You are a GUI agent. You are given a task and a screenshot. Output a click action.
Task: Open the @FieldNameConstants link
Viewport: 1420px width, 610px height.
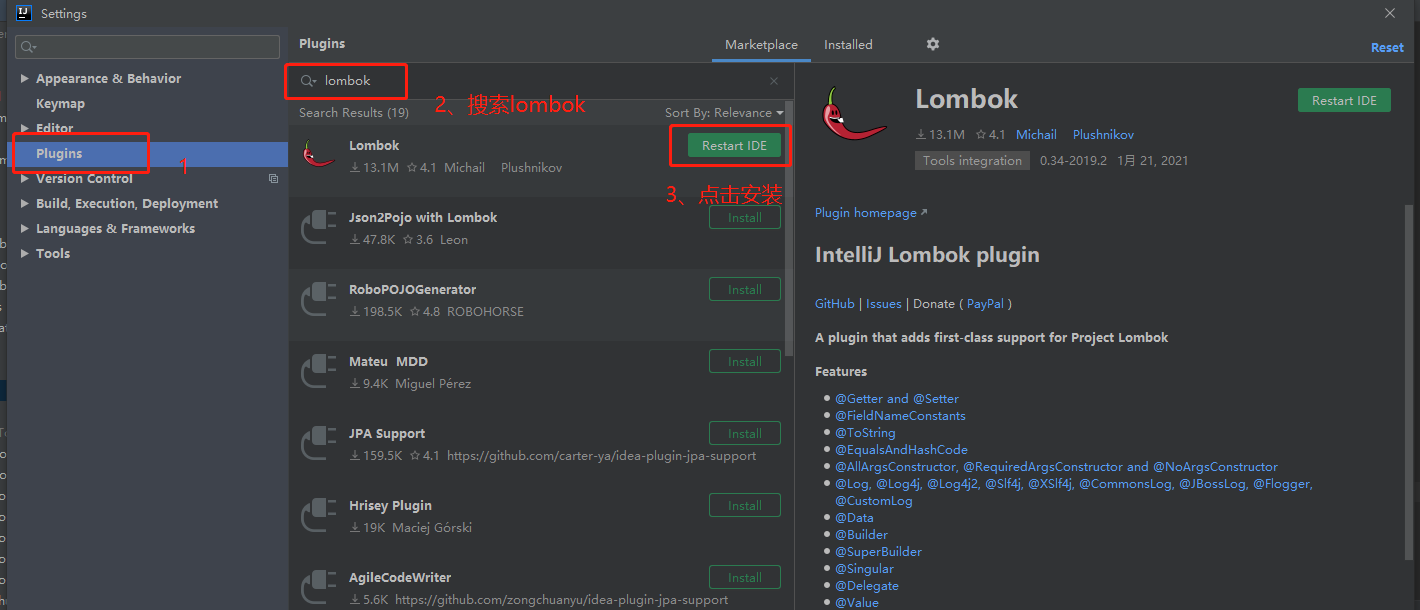[900, 415]
